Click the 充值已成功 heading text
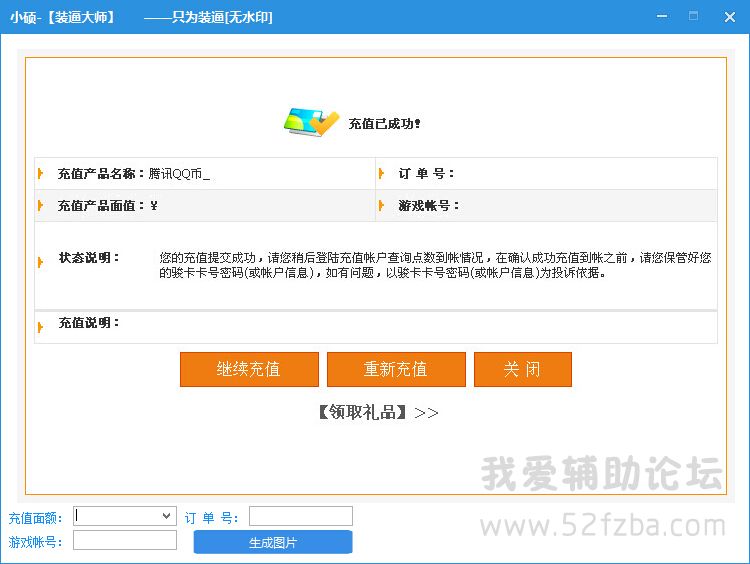Screen dimensions: 750x564 [x=385, y=124]
